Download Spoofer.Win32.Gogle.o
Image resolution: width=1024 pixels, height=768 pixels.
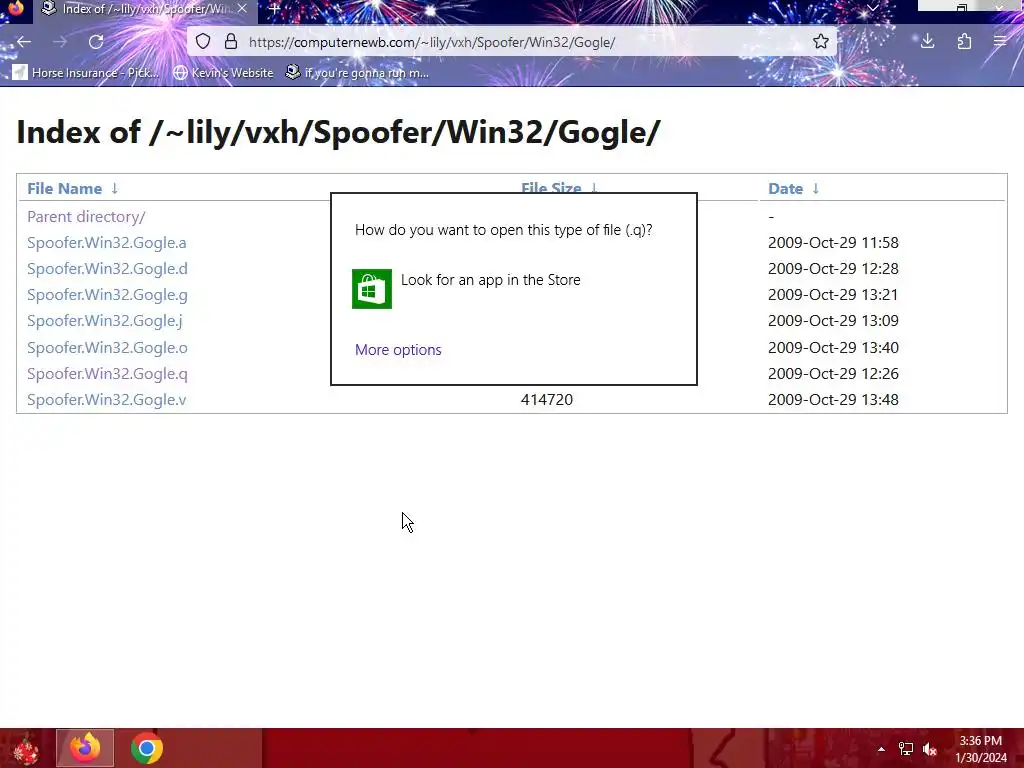point(107,347)
